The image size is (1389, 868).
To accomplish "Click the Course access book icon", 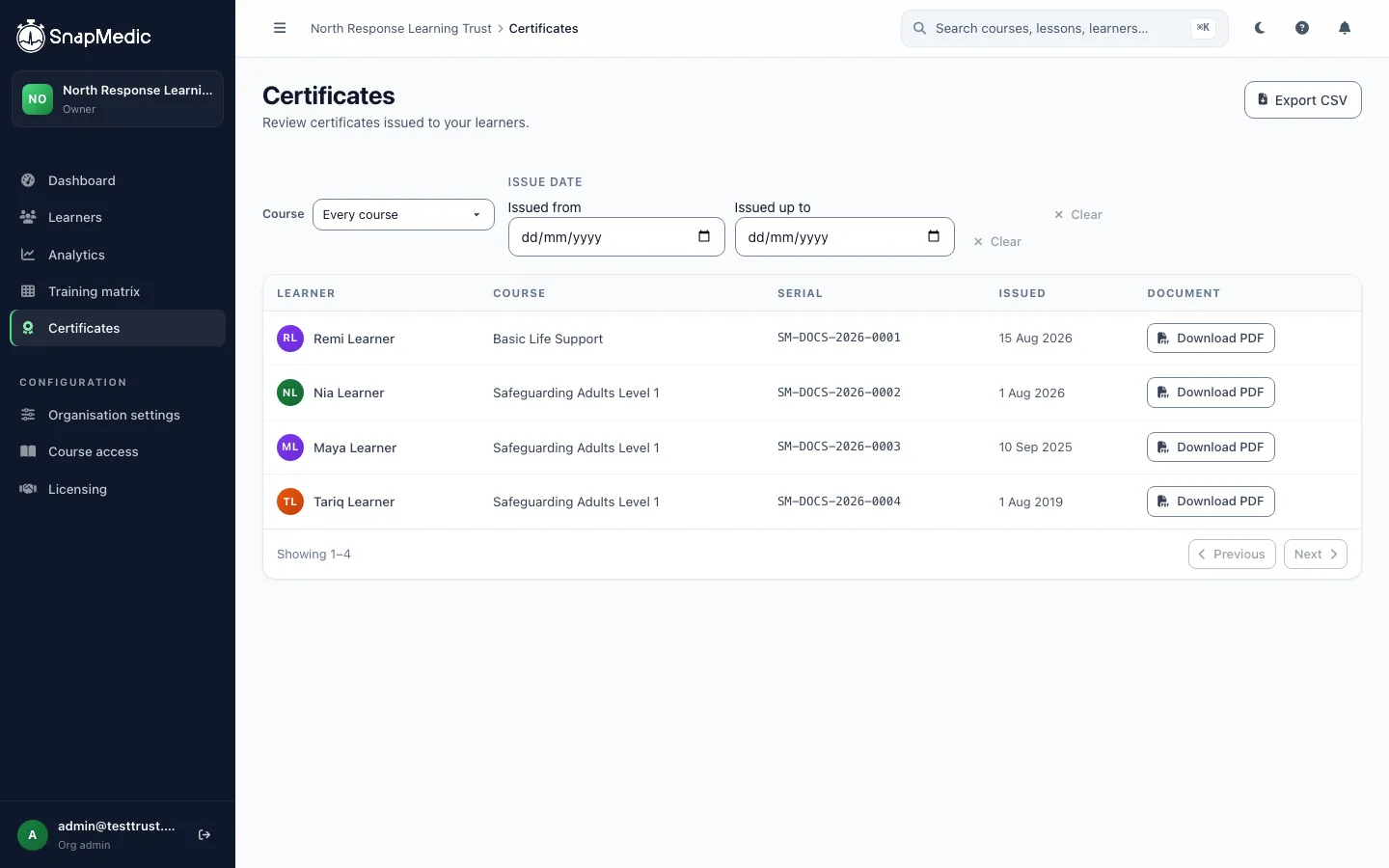I will coord(28,451).
